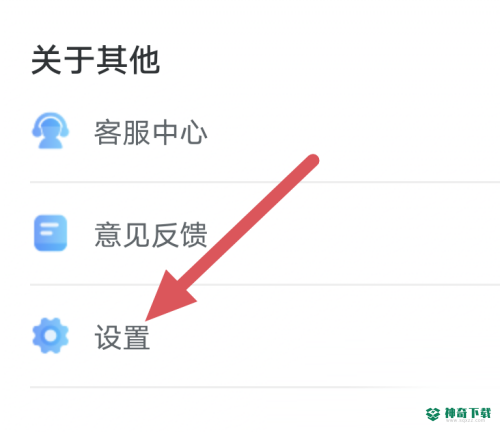
Task: Click the rounded tail end of the red arrow
Action: pyautogui.click(x=312, y=161)
